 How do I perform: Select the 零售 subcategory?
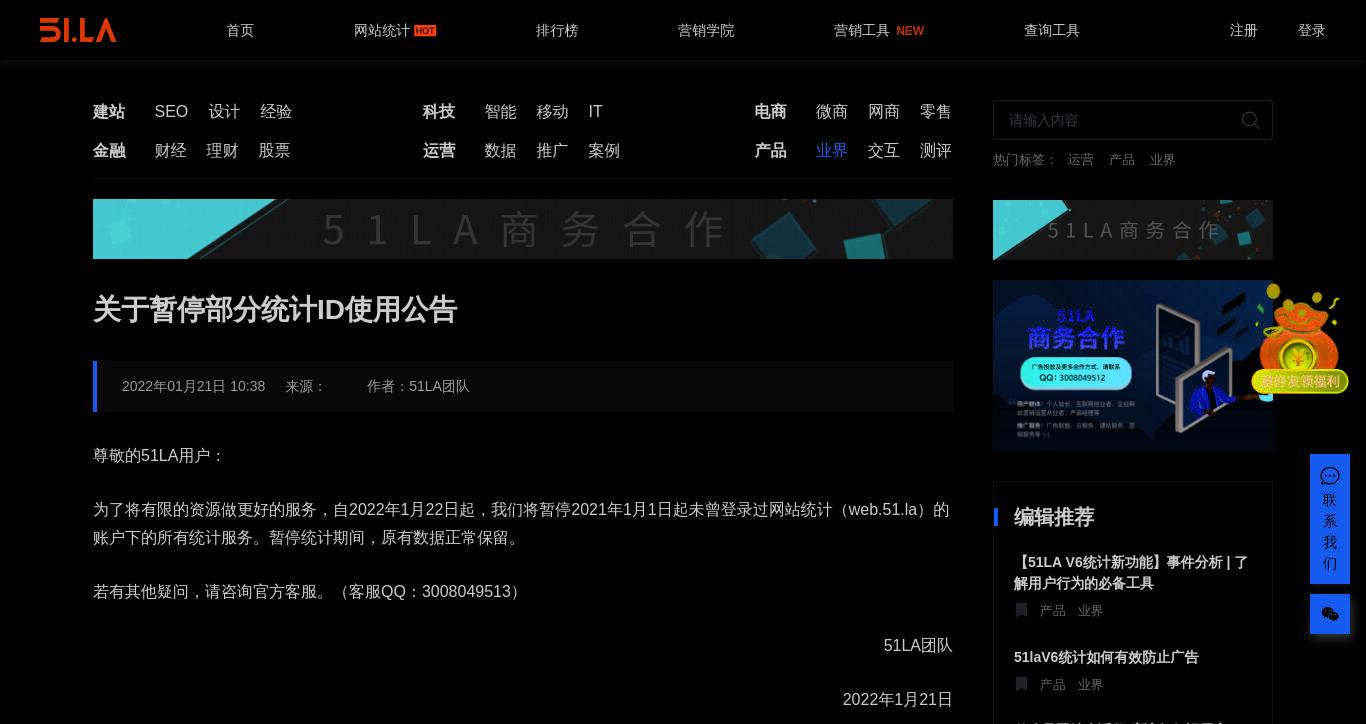tap(936, 112)
